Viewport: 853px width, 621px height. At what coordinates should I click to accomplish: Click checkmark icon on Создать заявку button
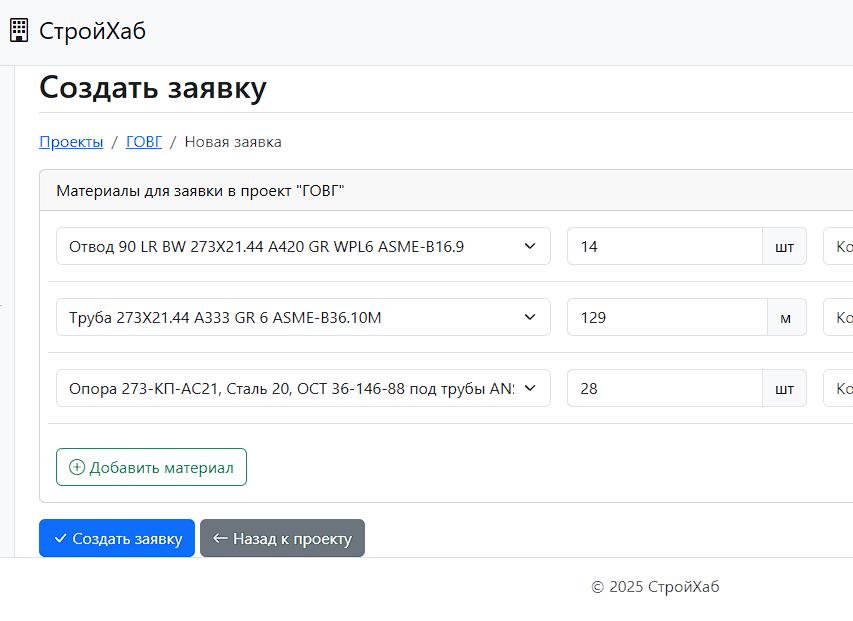60,538
